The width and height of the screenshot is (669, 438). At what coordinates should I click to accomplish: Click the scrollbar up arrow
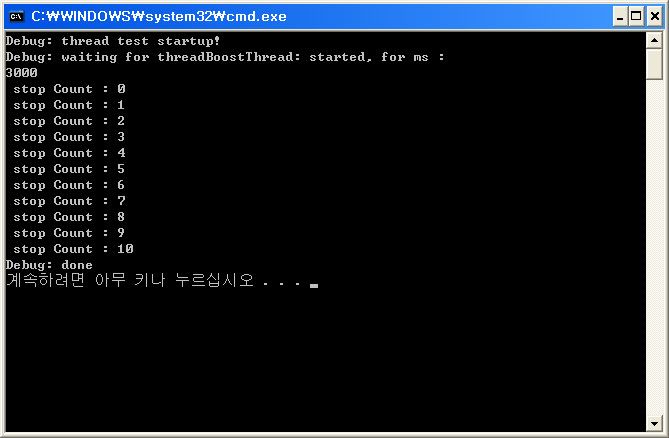click(x=654, y=41)
